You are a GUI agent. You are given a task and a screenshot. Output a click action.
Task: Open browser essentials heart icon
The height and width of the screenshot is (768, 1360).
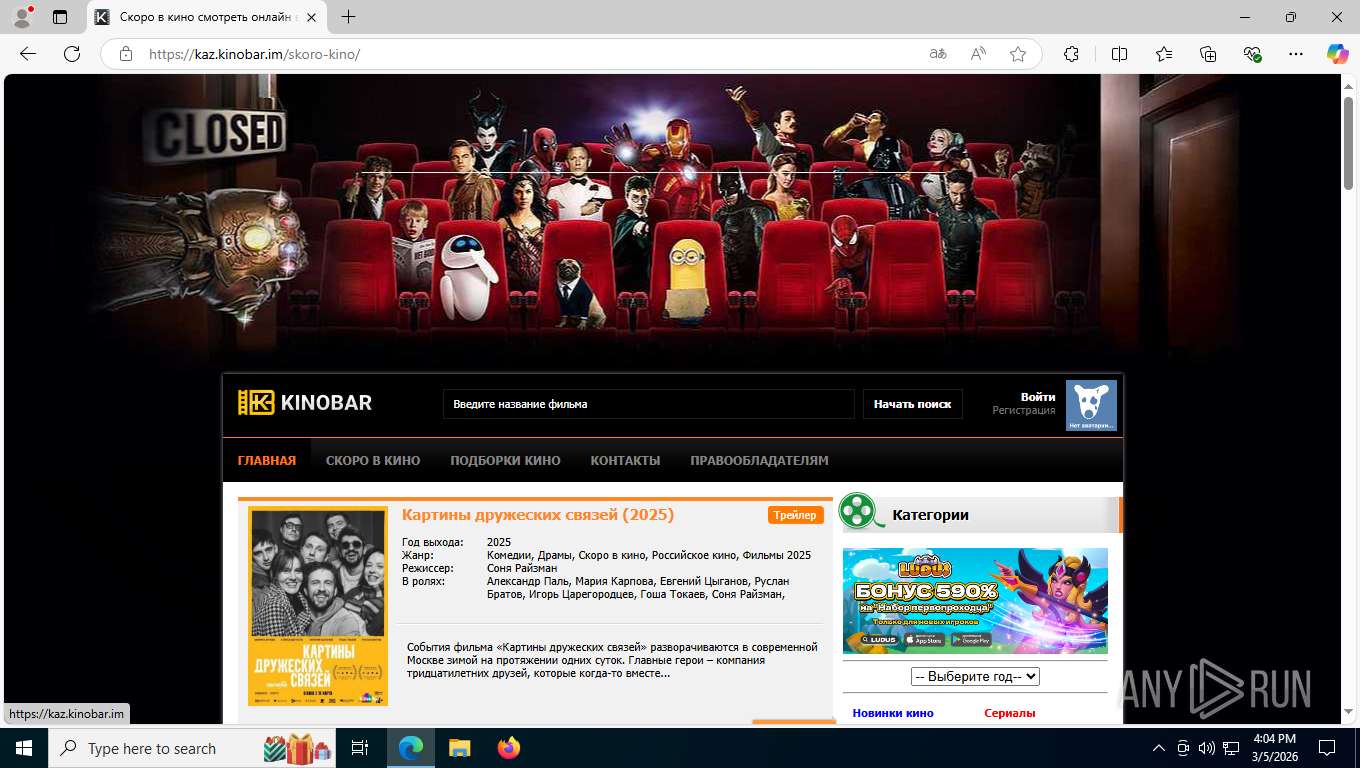click(1252, 54)
